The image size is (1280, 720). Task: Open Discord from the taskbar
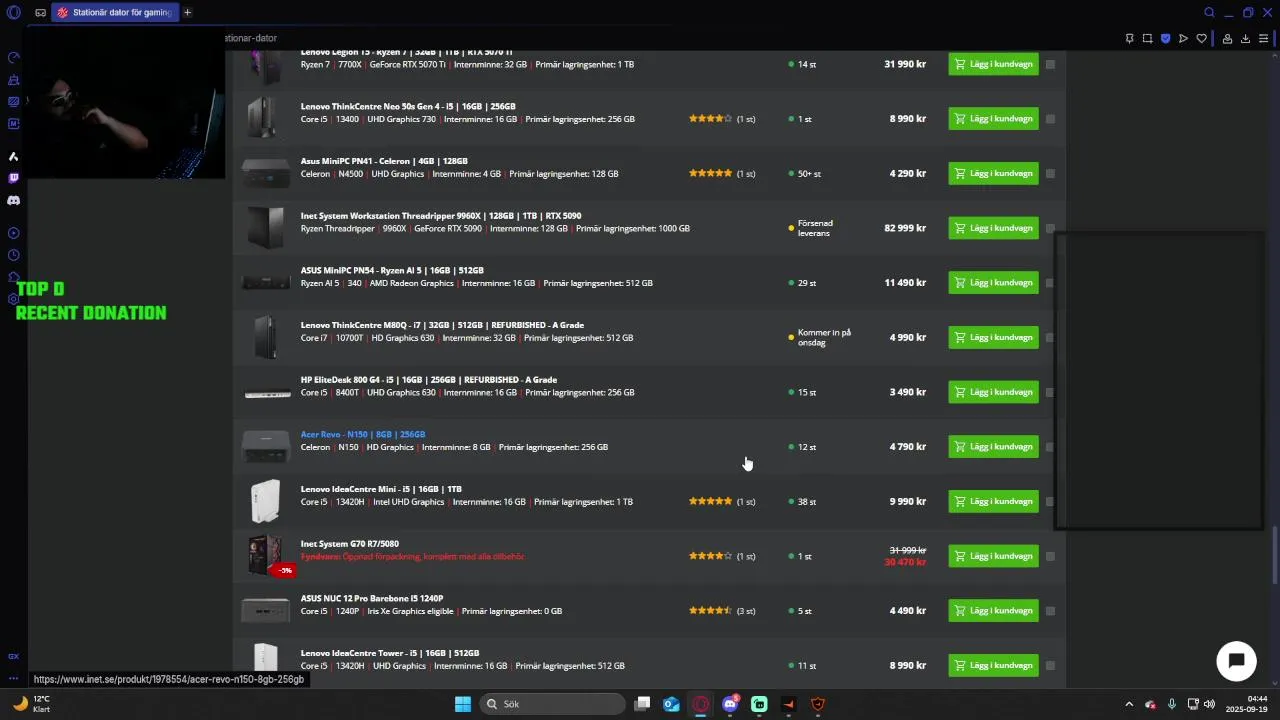click(x=730, y=704)
